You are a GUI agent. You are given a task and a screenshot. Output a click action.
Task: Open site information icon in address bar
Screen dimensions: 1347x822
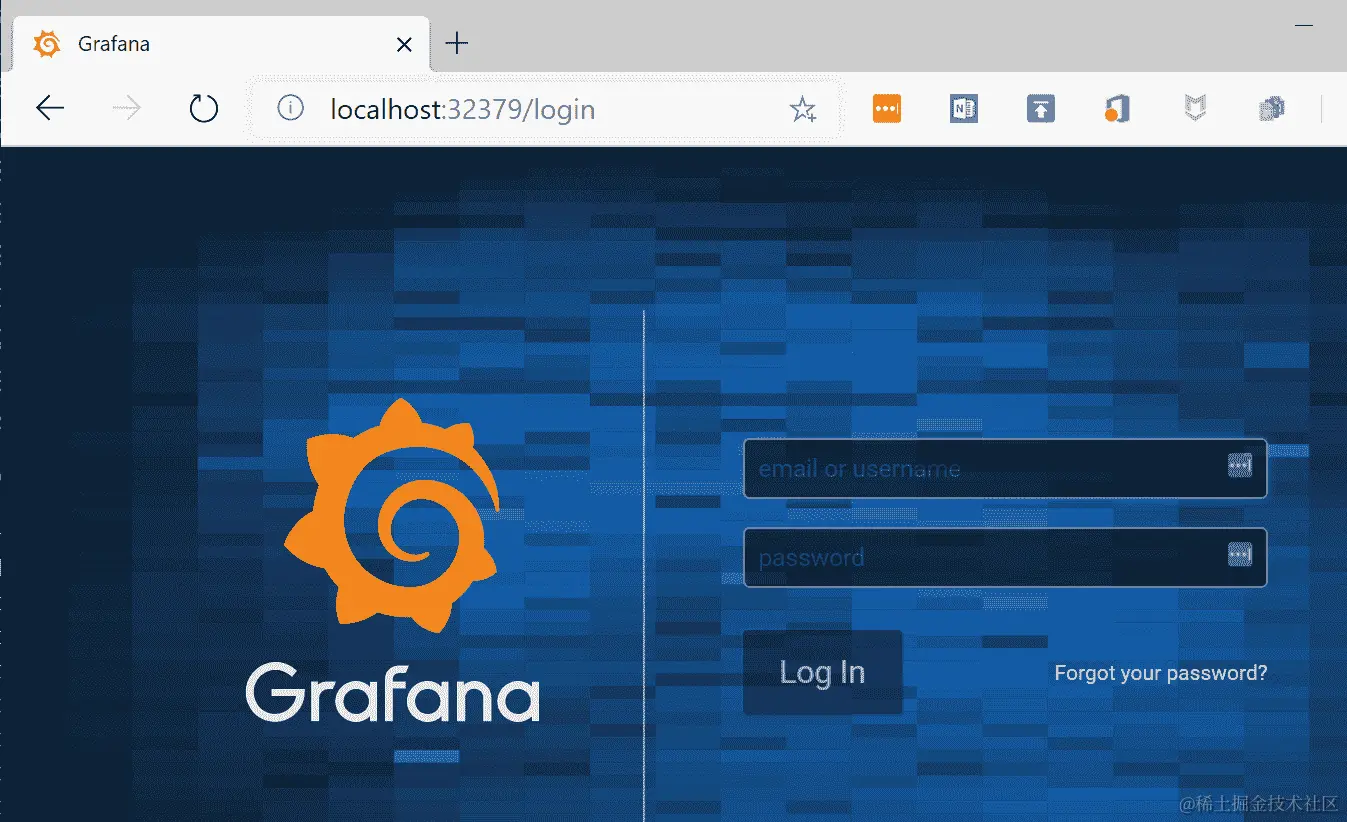coord(290,108)
